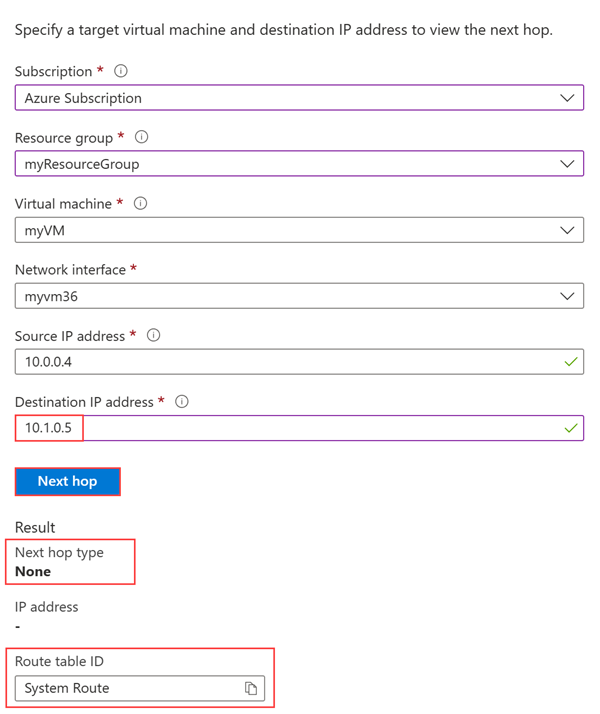The image size is (600, 714).
Task: Click the 'Next hop type' label
Action: point(59,552)
